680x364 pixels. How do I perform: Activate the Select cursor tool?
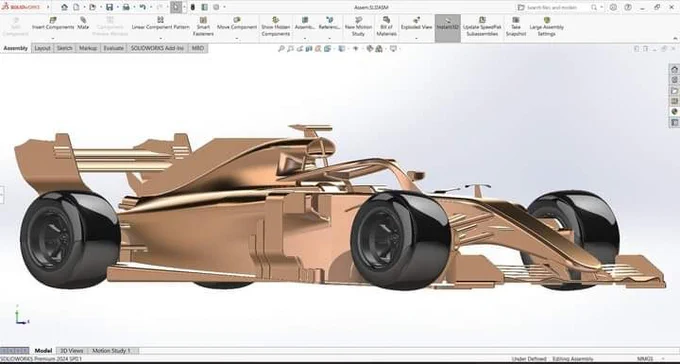click(176, 7)
